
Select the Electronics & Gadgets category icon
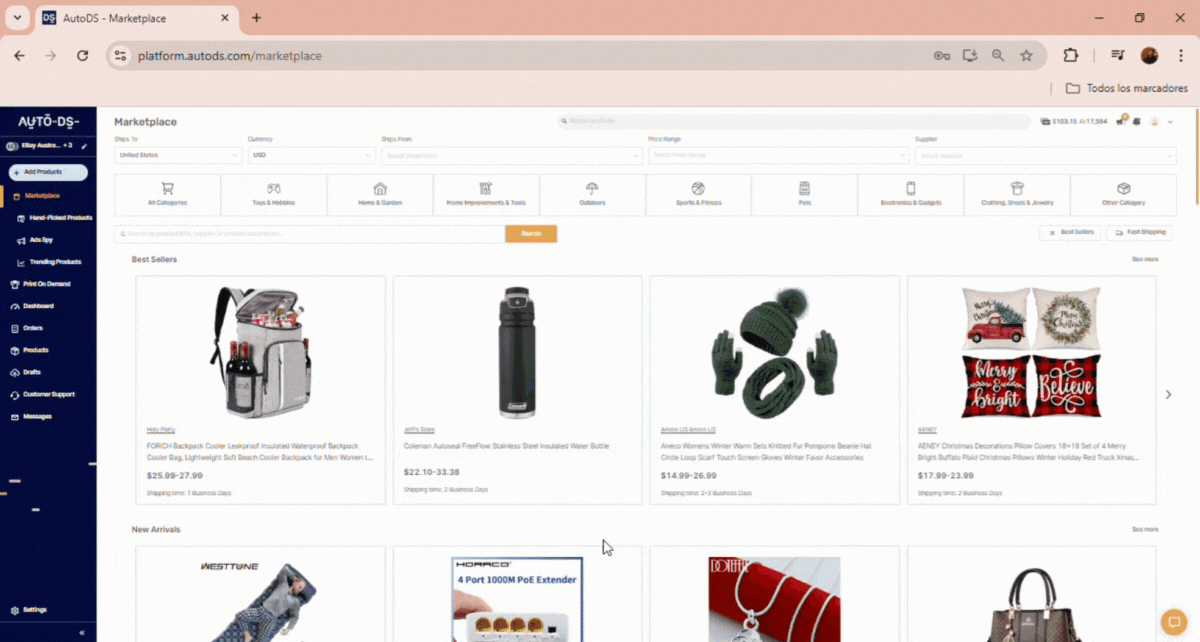pos(910,194)
